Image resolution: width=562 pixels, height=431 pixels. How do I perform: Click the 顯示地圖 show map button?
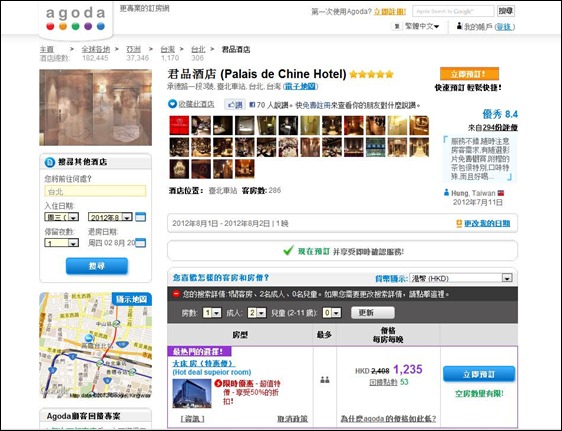[131, 299]
